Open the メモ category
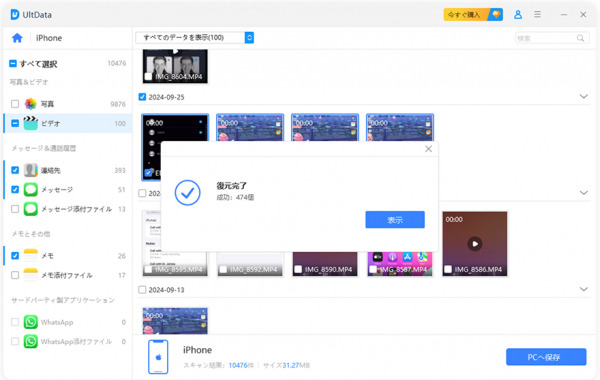600x380 pixels. 68,256
